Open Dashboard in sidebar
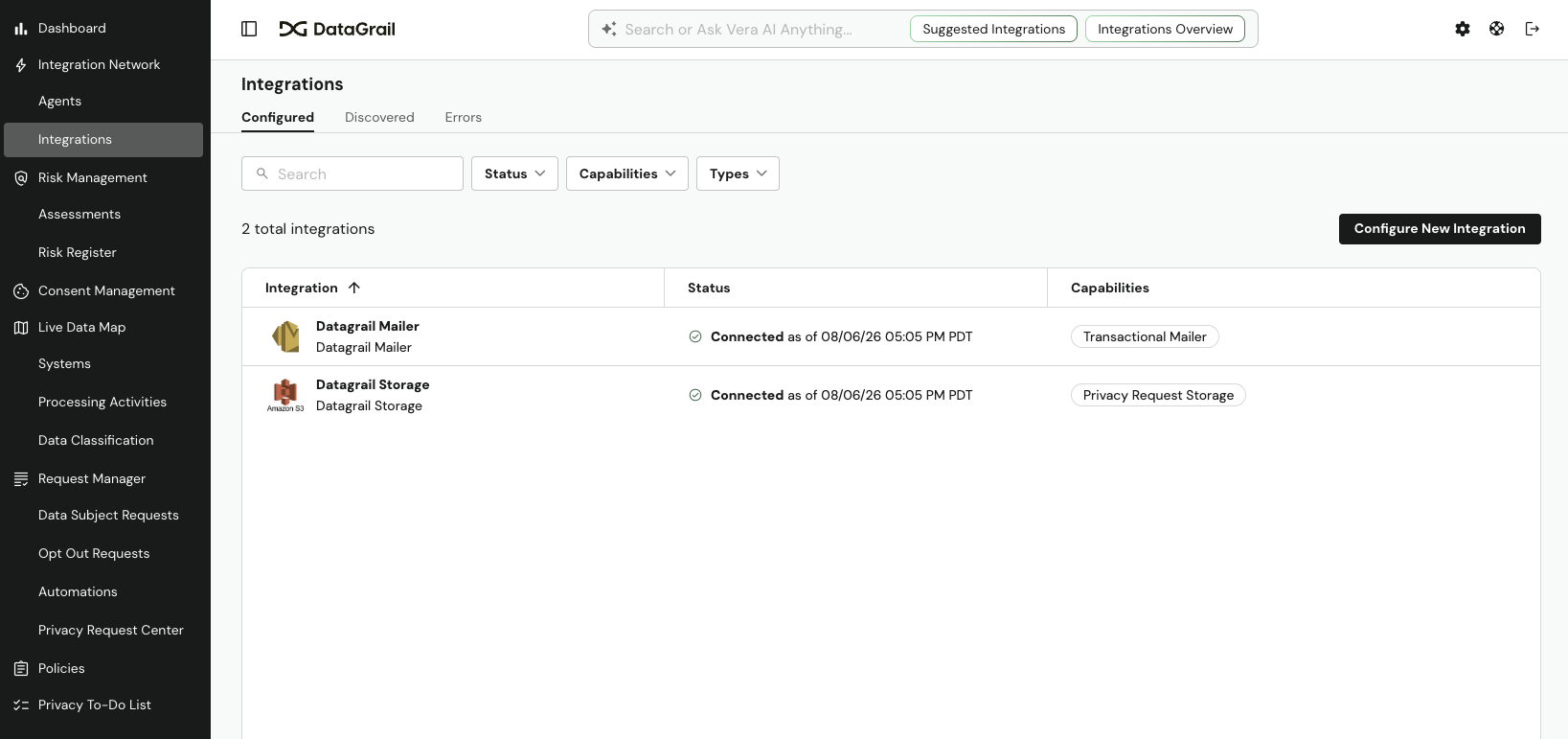Screen dimensions: 1568x739 pyautogui.click(x=72, y=29)
